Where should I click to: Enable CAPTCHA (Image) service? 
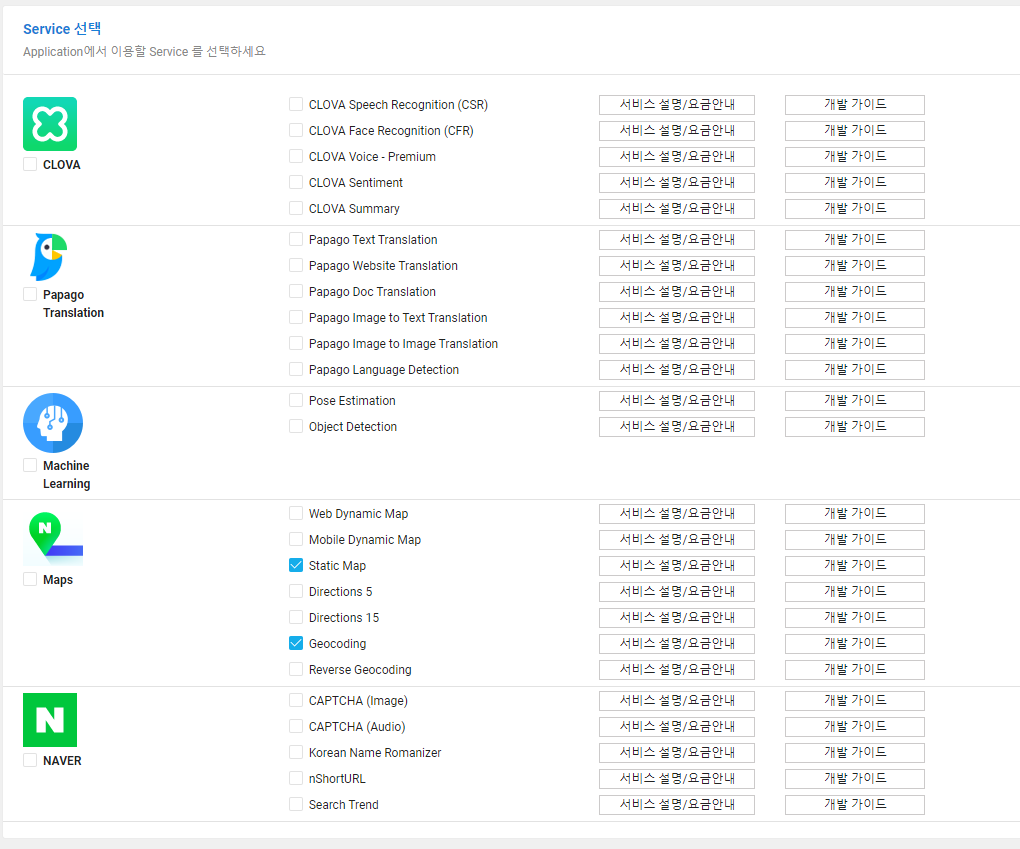(x=296, y=700)
